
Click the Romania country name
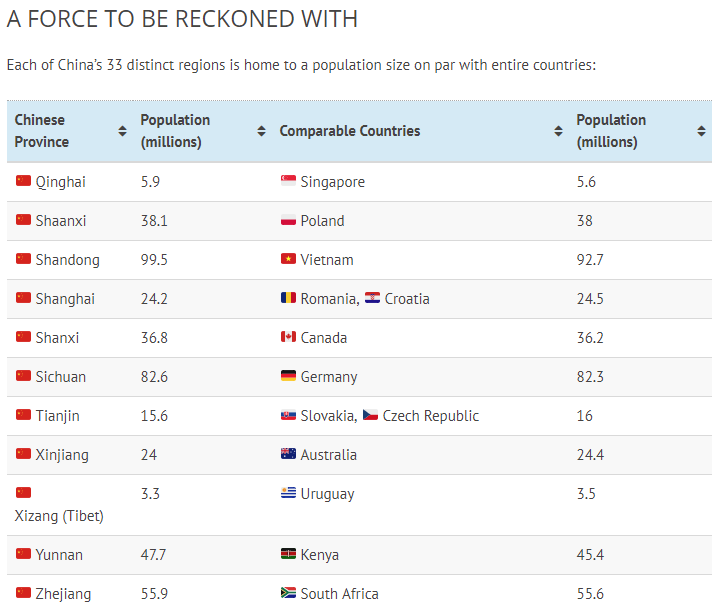328,299
